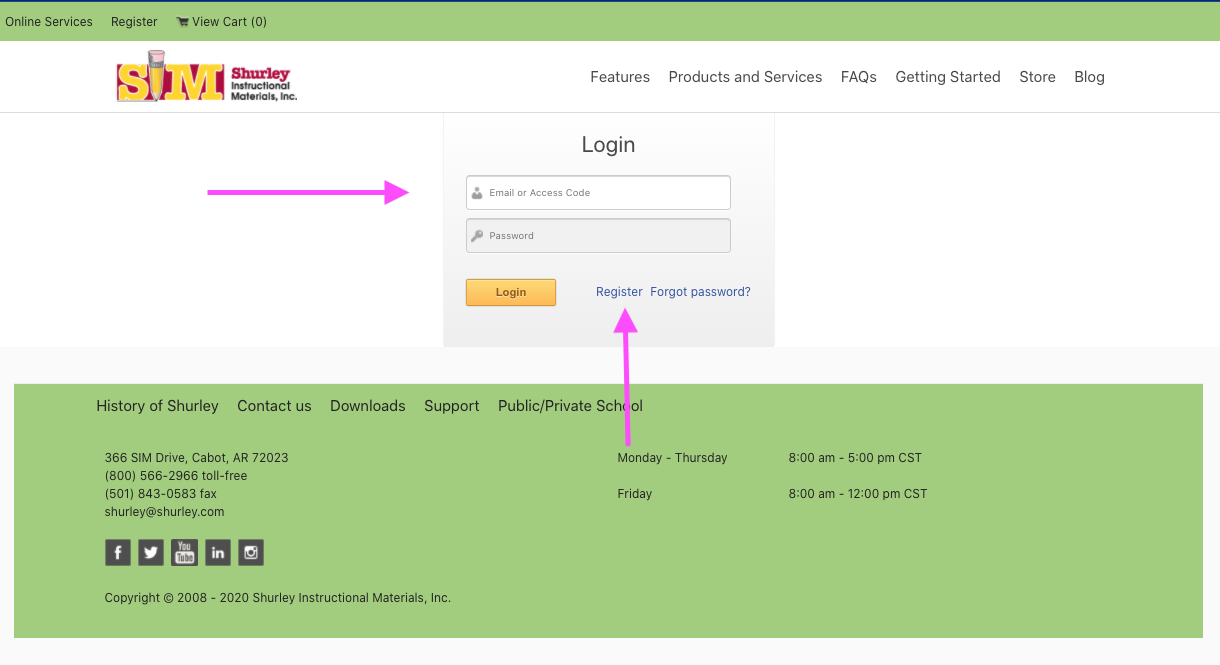This screenshot has height=665, width=1220.
Task: Open the YouTube icon link
Action: (184, 552)
